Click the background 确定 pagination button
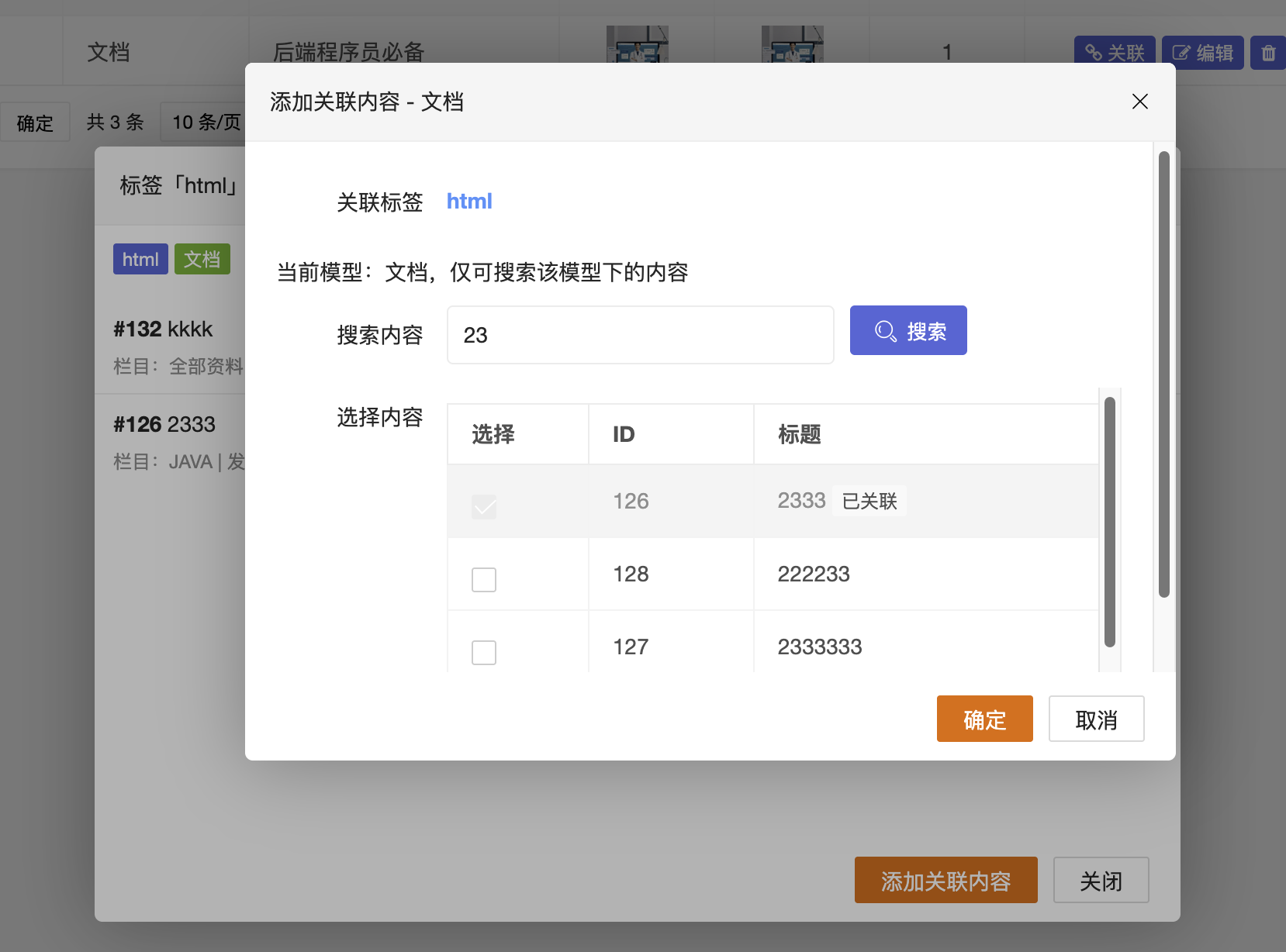 35,122
